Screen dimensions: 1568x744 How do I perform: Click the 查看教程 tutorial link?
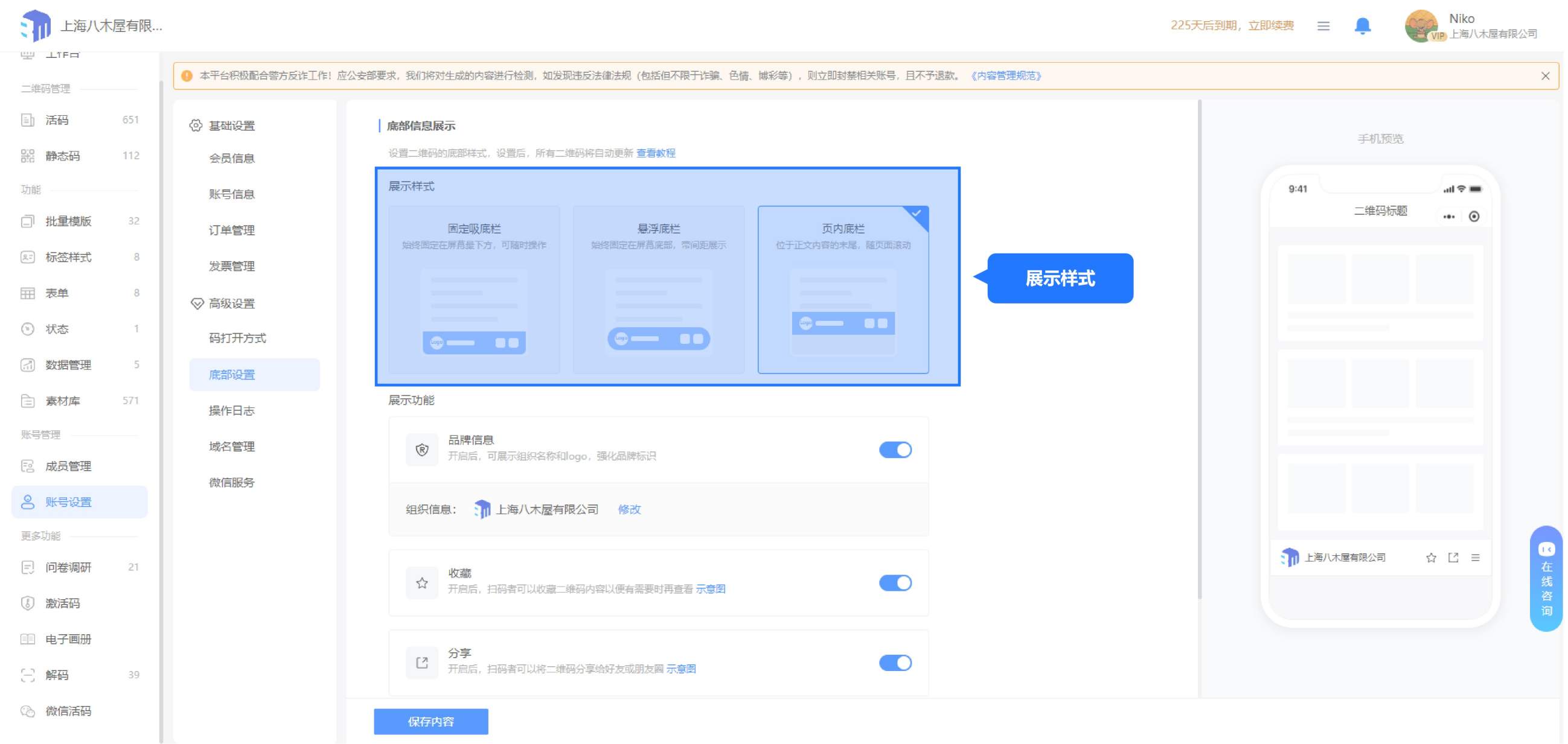(656, 153)
